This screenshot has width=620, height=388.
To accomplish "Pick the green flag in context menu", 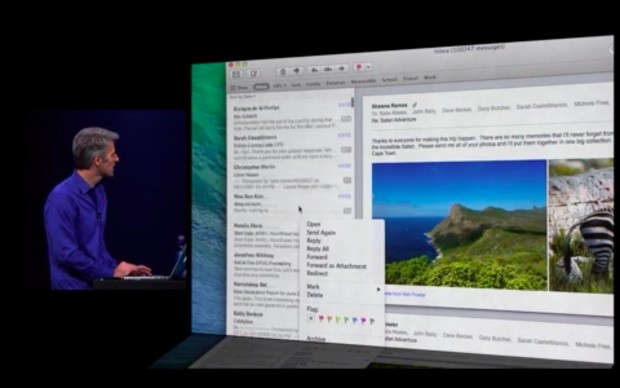I will pyautogui.click(x=346, y=320).
